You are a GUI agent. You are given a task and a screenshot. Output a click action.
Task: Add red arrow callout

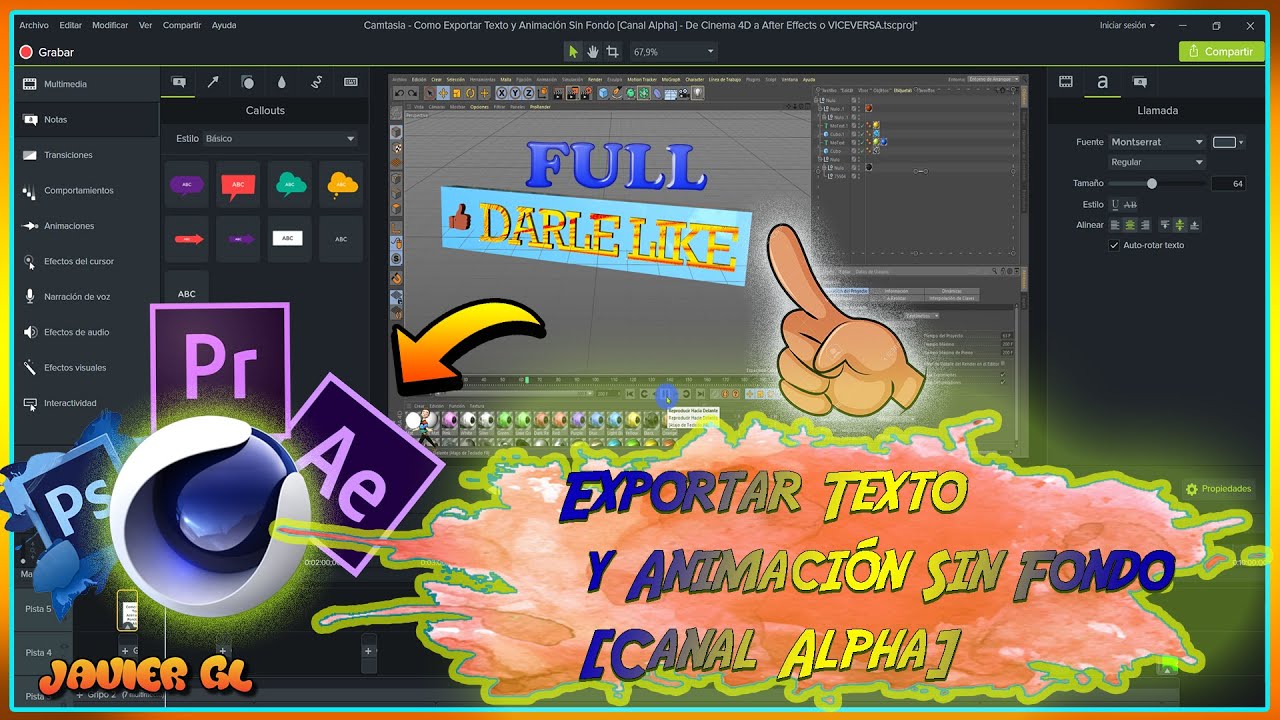pos(186,239)
